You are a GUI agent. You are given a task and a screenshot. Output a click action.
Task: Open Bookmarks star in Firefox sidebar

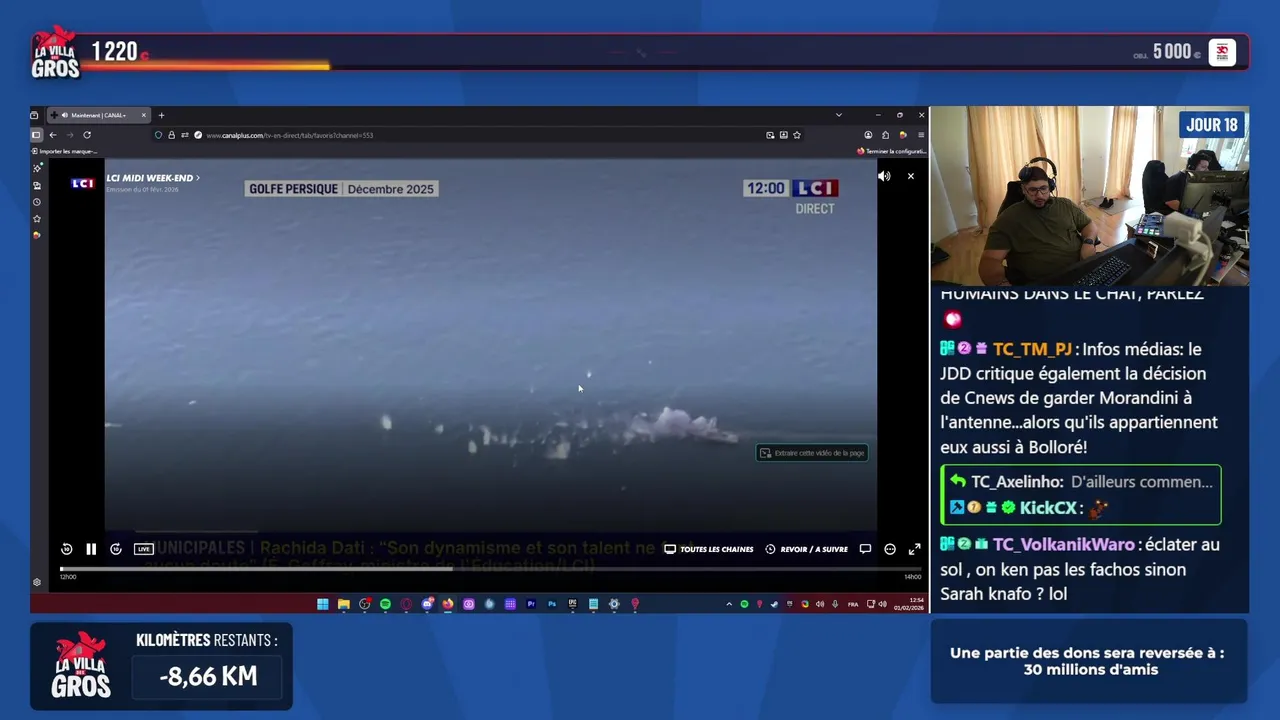37,219
